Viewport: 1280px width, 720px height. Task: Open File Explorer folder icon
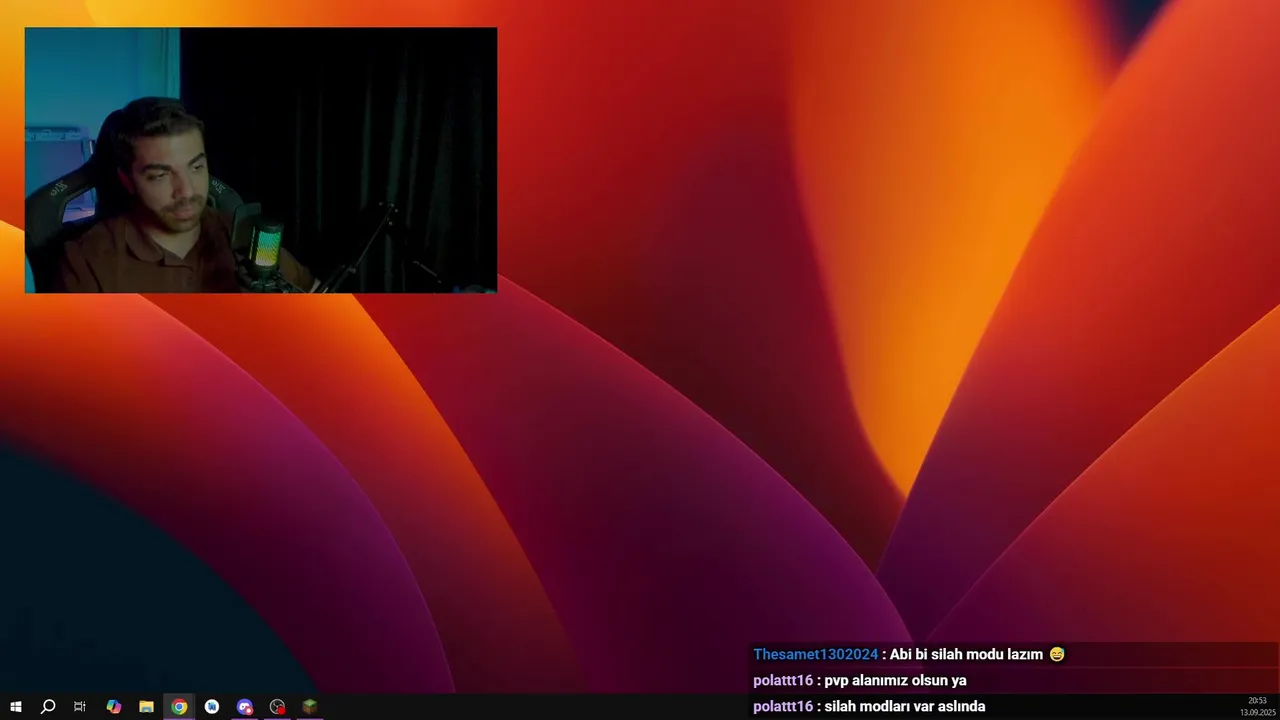(146, 707)
